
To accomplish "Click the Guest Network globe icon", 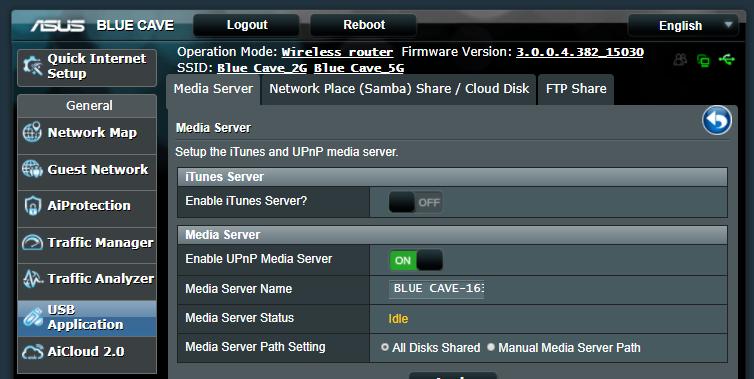I will point(32,169).
